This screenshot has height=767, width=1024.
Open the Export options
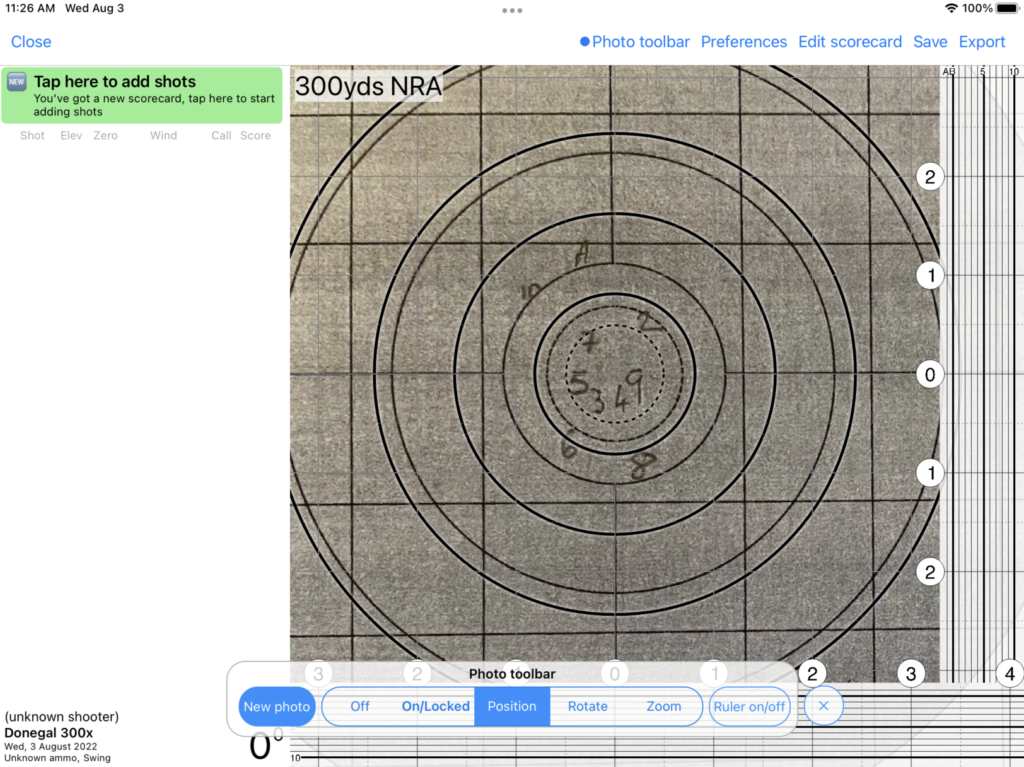(x=982, y=42)
